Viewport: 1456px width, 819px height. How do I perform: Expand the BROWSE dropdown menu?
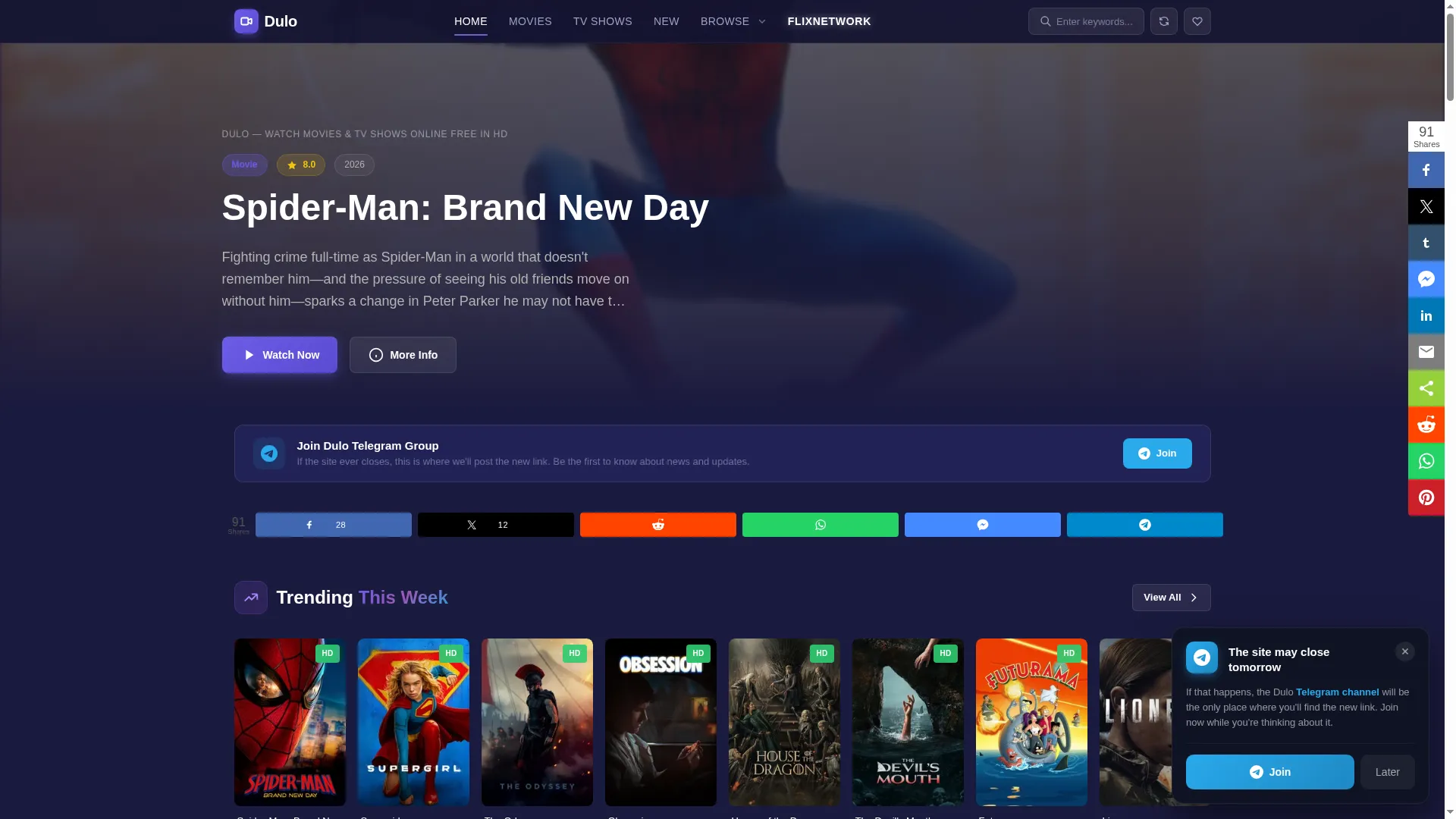pos(733,21)
